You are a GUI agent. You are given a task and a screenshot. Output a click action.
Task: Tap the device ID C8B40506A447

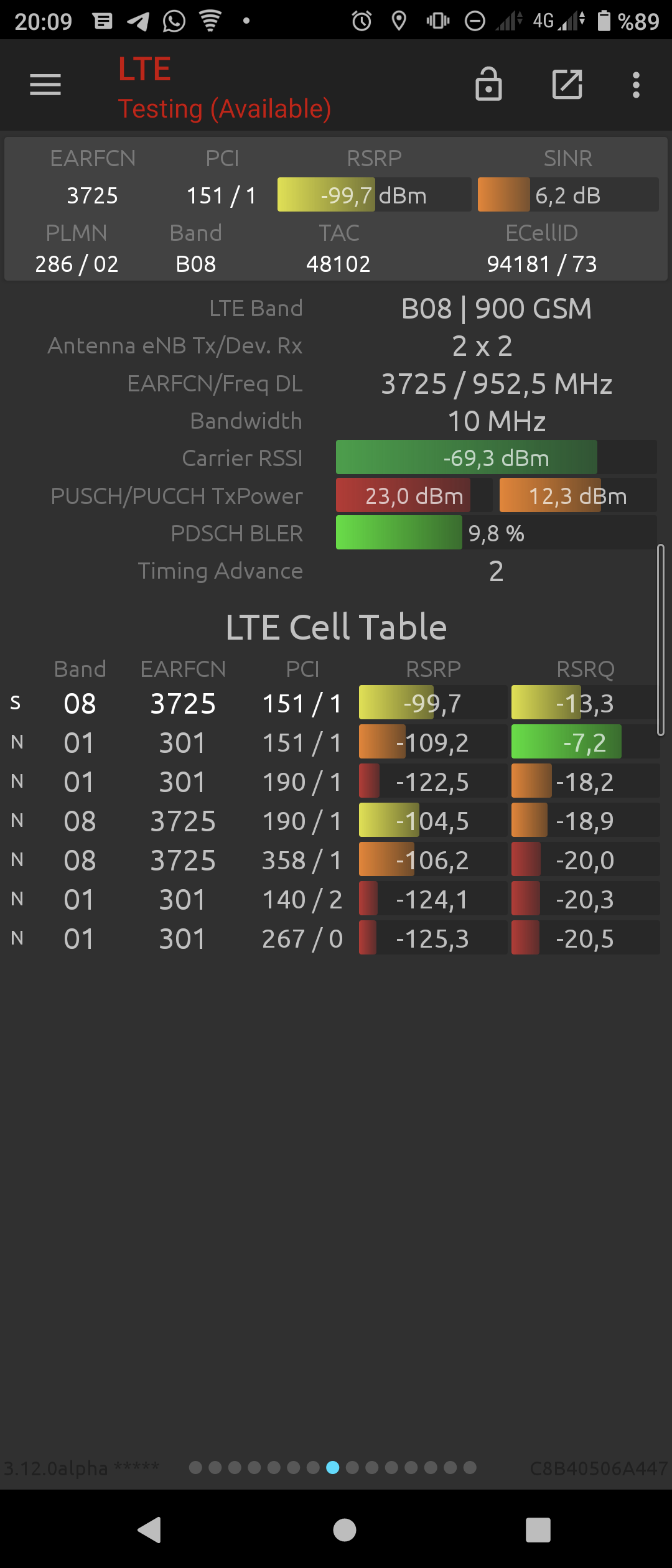coord(599,1468)
